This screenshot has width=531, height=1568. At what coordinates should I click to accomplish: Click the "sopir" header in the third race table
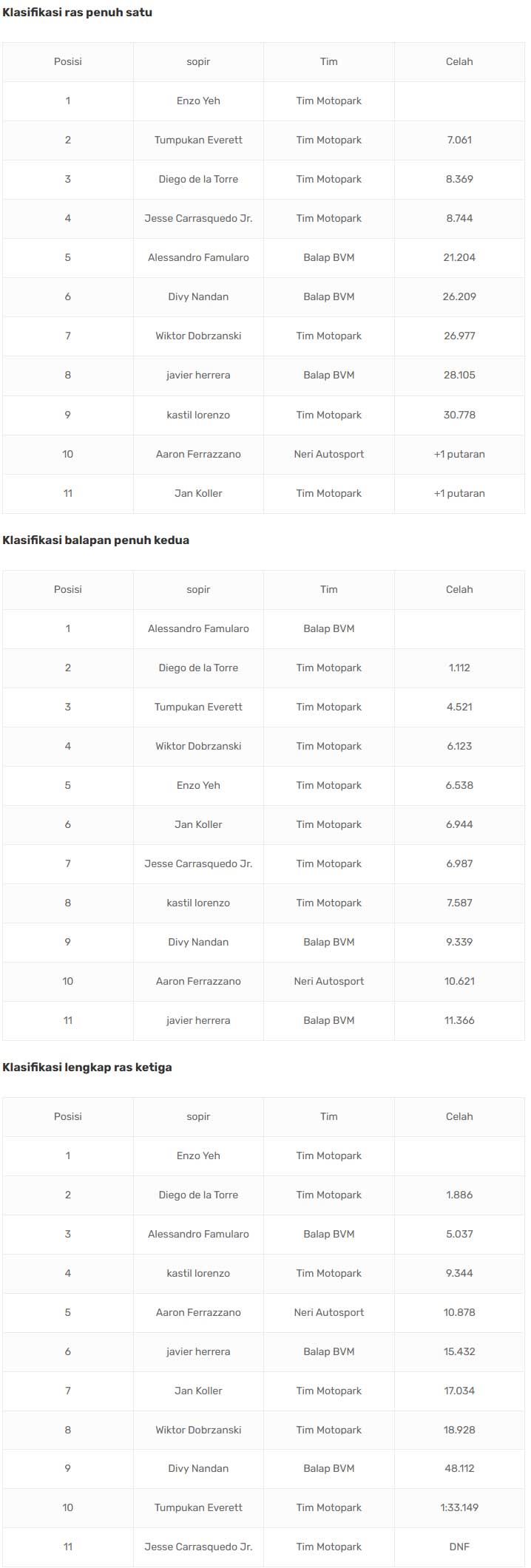click(198, 1117)
